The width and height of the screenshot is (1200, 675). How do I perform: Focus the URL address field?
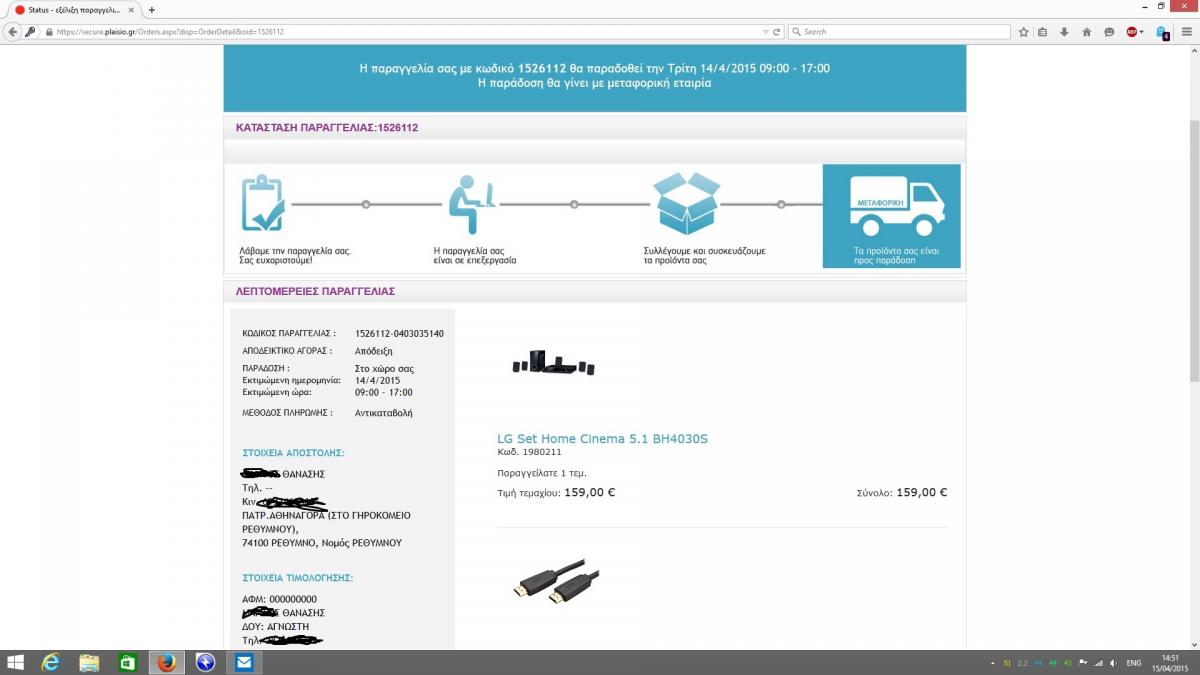pos(405,32)
